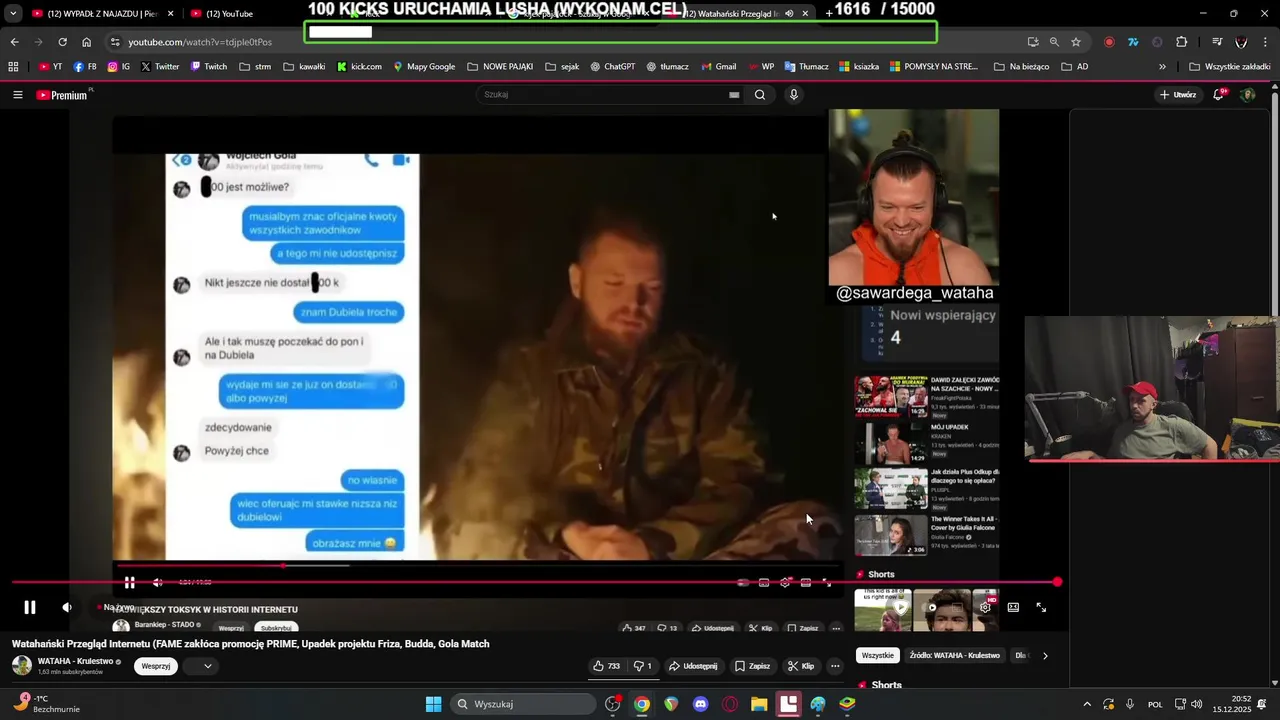Click Zapisz save button beside 733 likes
The image size is (1280, 720).
[752, 666]
